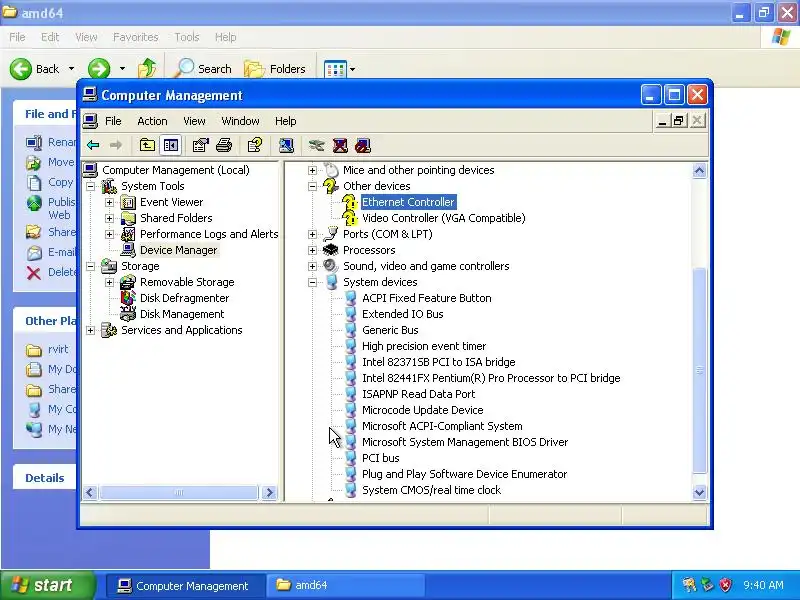Image resolution: width=800 pixels, height=600 pixels.
Task: Click right arrow on console tree horizontal scrollbar
Action: 269,492
